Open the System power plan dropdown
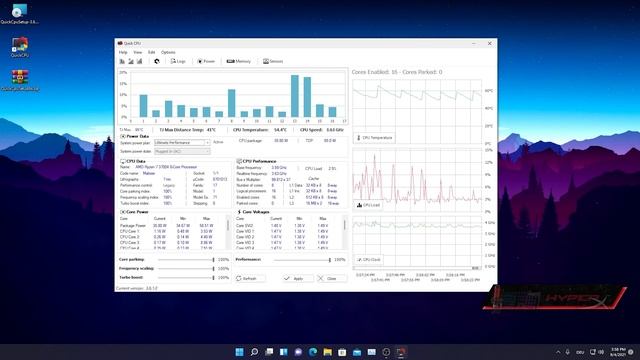 pos(182,142)
